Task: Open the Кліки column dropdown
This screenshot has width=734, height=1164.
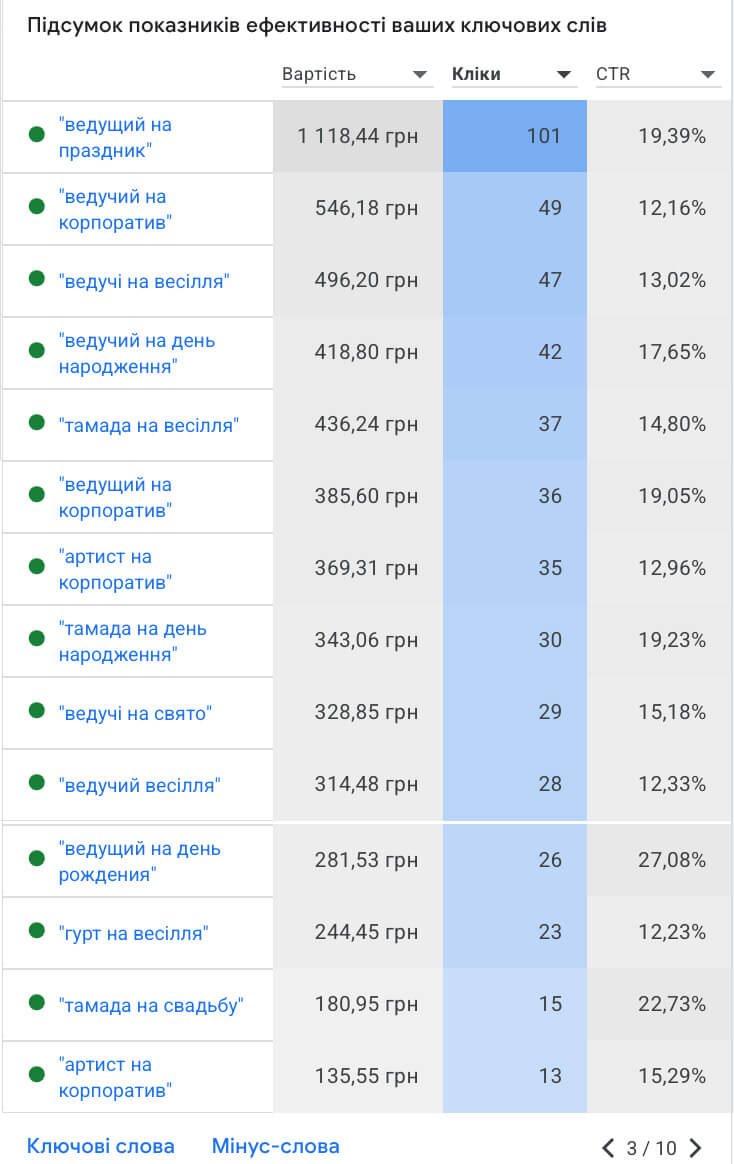Action: pyautogui.click(x=564, y=75)
